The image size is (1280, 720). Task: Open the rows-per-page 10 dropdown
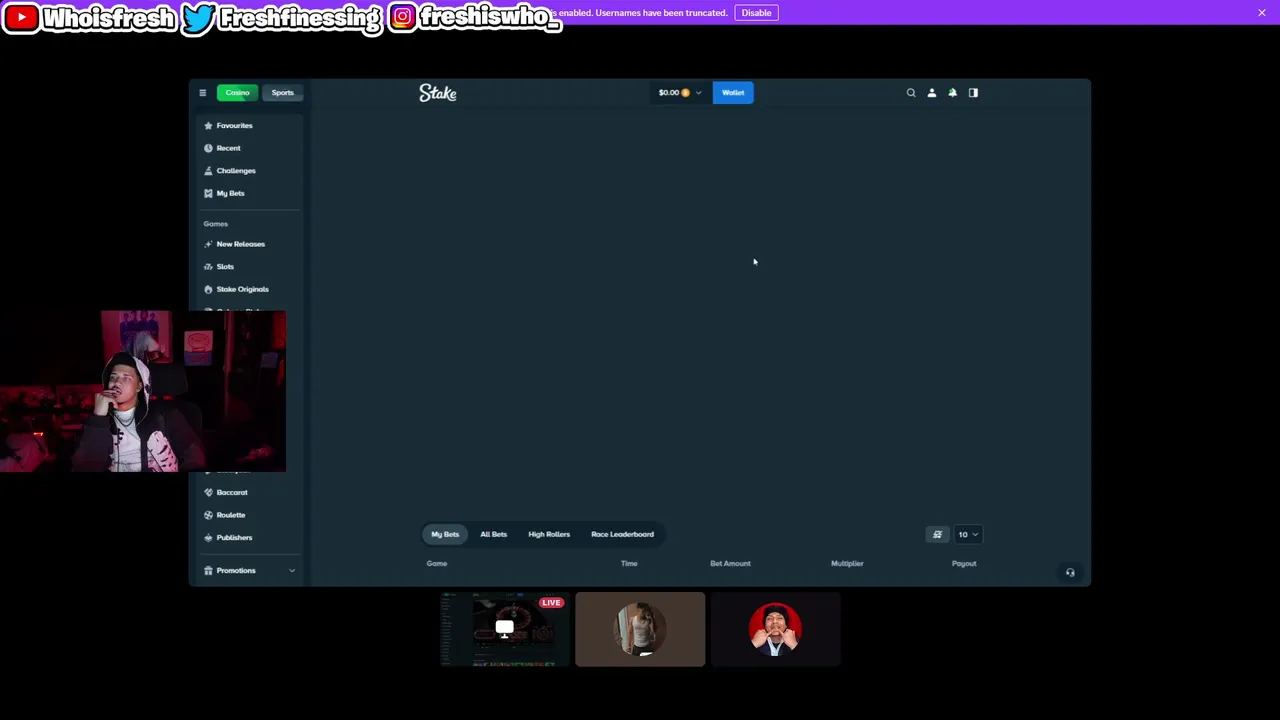point(968,534)
